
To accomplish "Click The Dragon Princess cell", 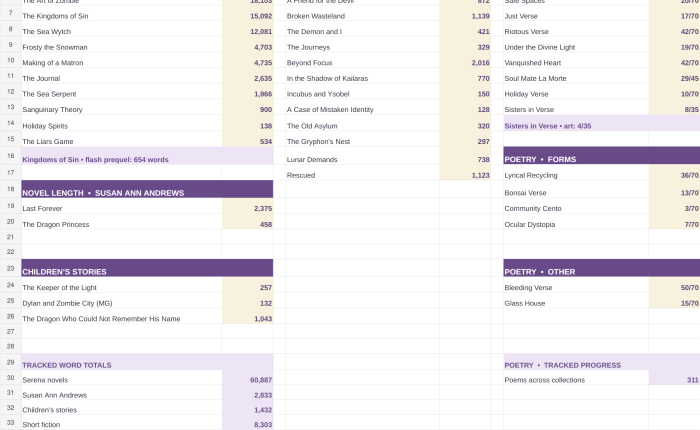I will click(122, 222).
